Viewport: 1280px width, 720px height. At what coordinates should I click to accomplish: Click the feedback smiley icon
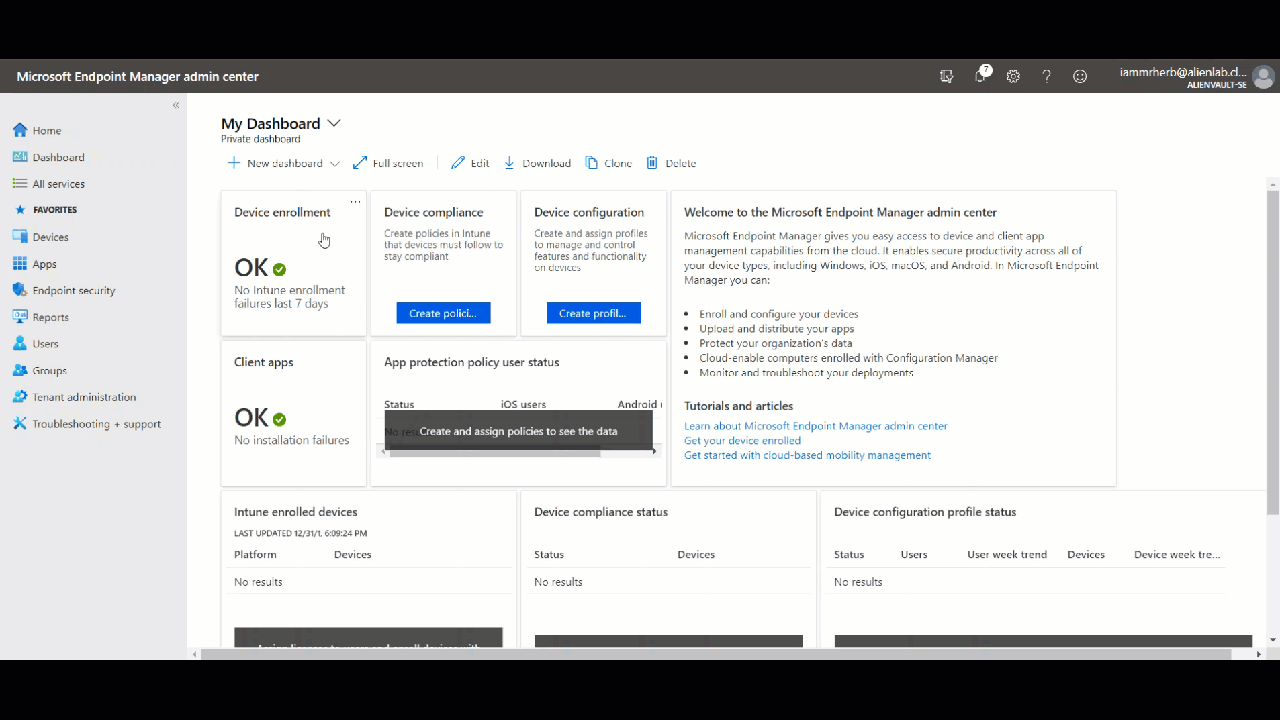tap(1080, 76)
